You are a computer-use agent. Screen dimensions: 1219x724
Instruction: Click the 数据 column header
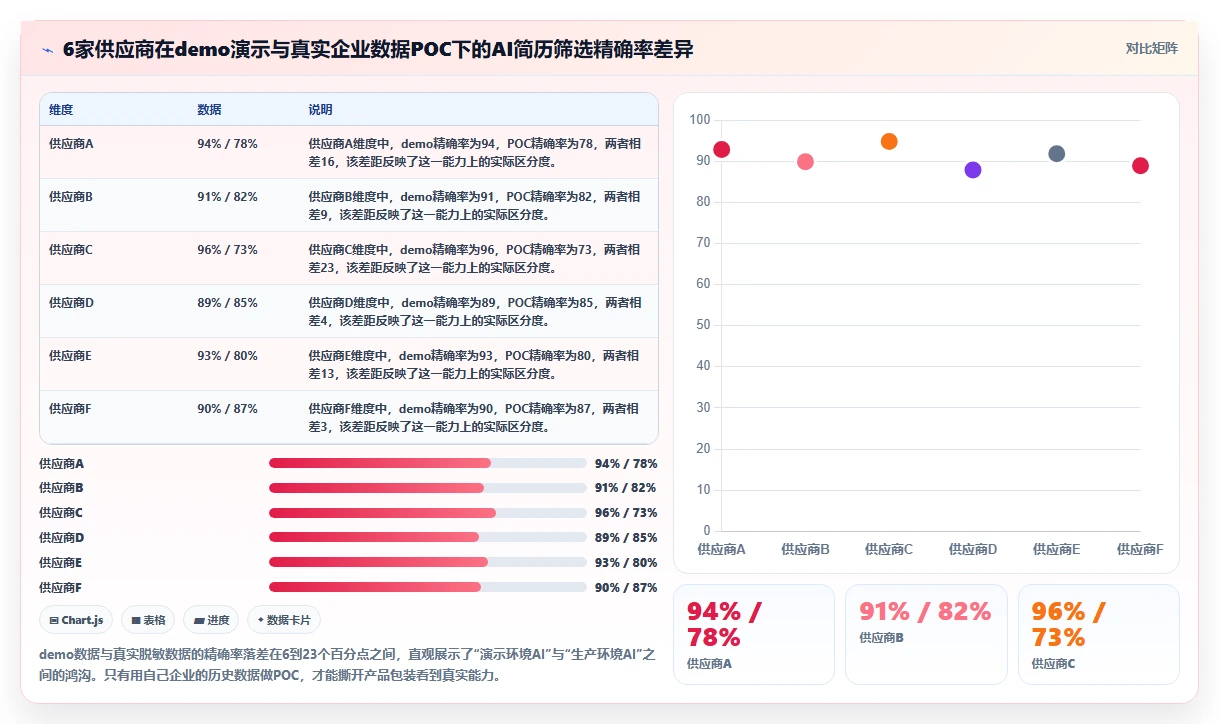click(x=209, y=110)
